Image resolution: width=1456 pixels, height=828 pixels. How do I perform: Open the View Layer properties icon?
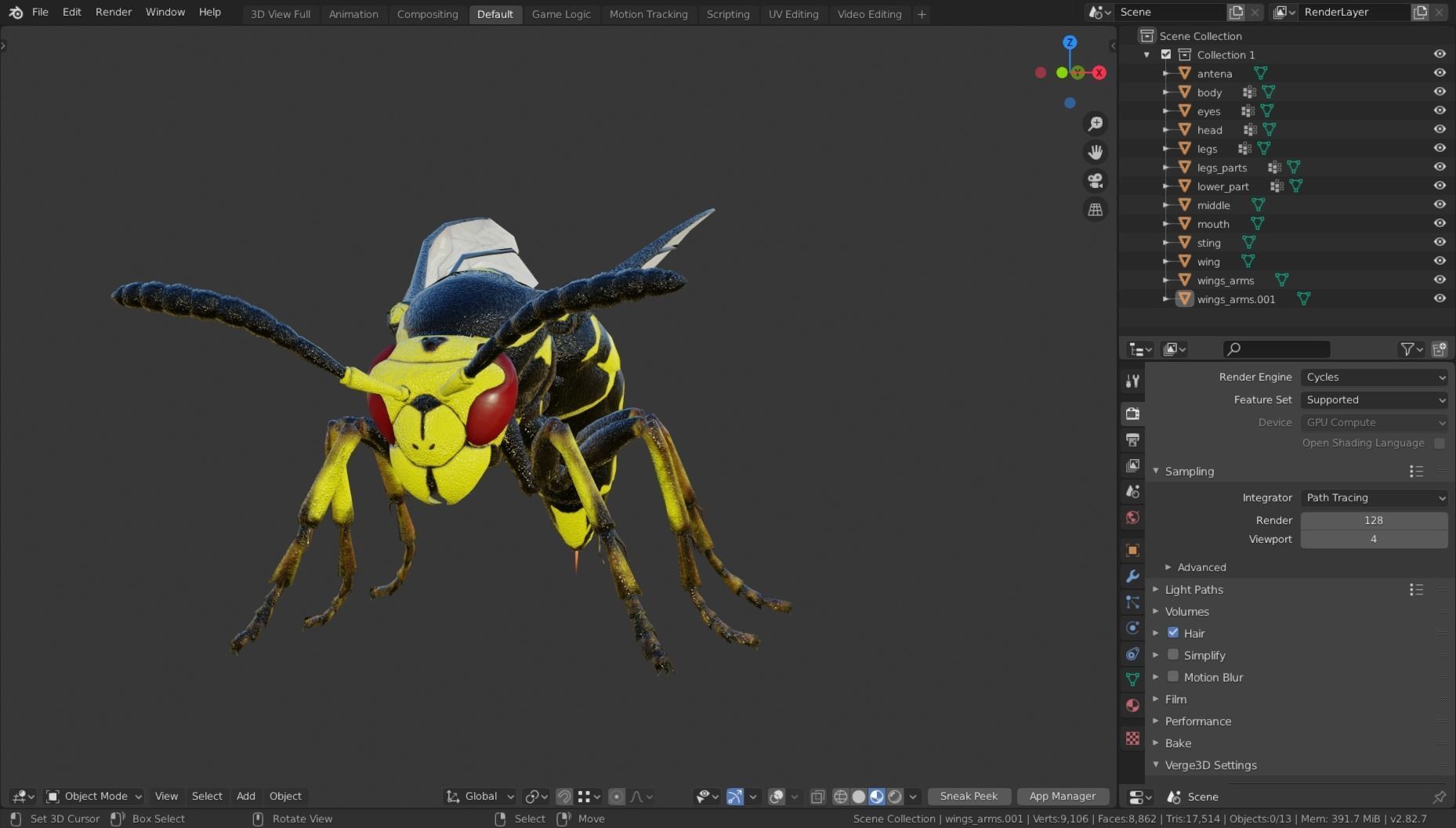point(1132,465)
